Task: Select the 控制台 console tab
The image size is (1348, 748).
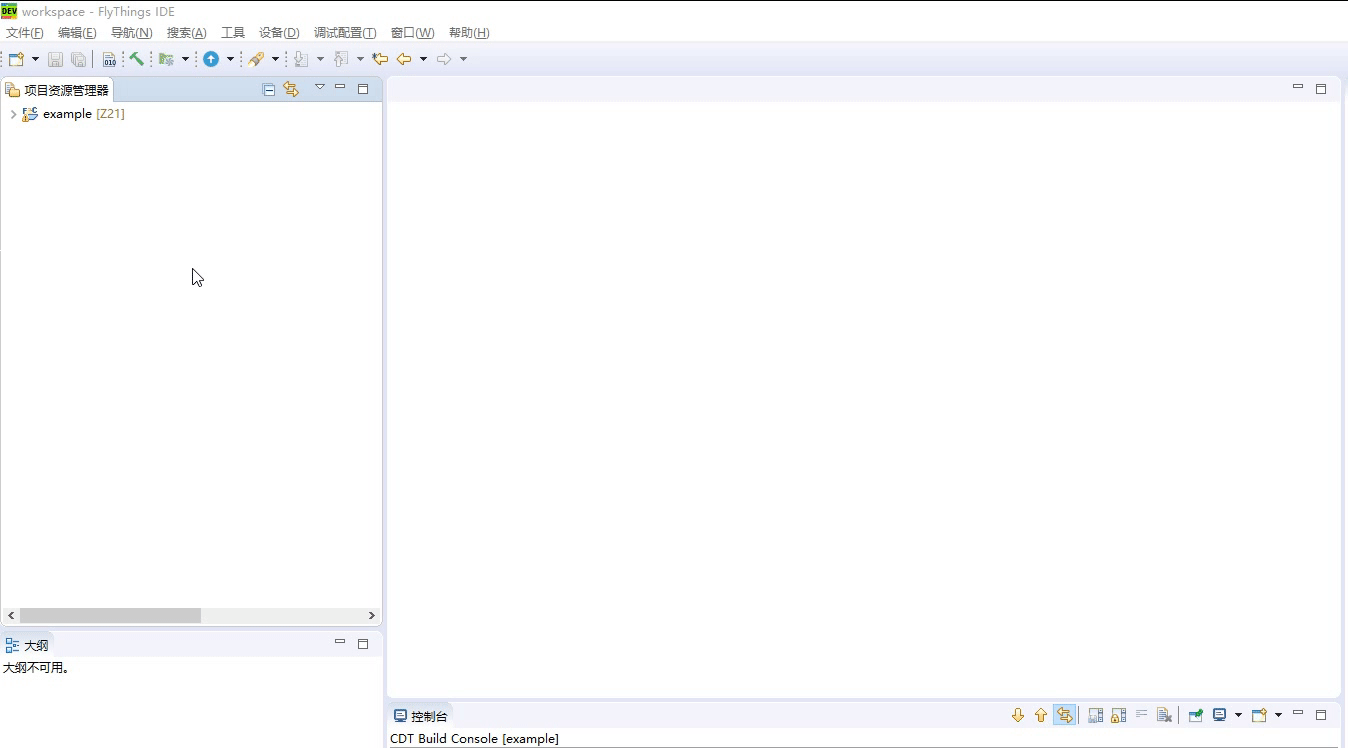Action: pyautogui.click(x=421, y=716)
